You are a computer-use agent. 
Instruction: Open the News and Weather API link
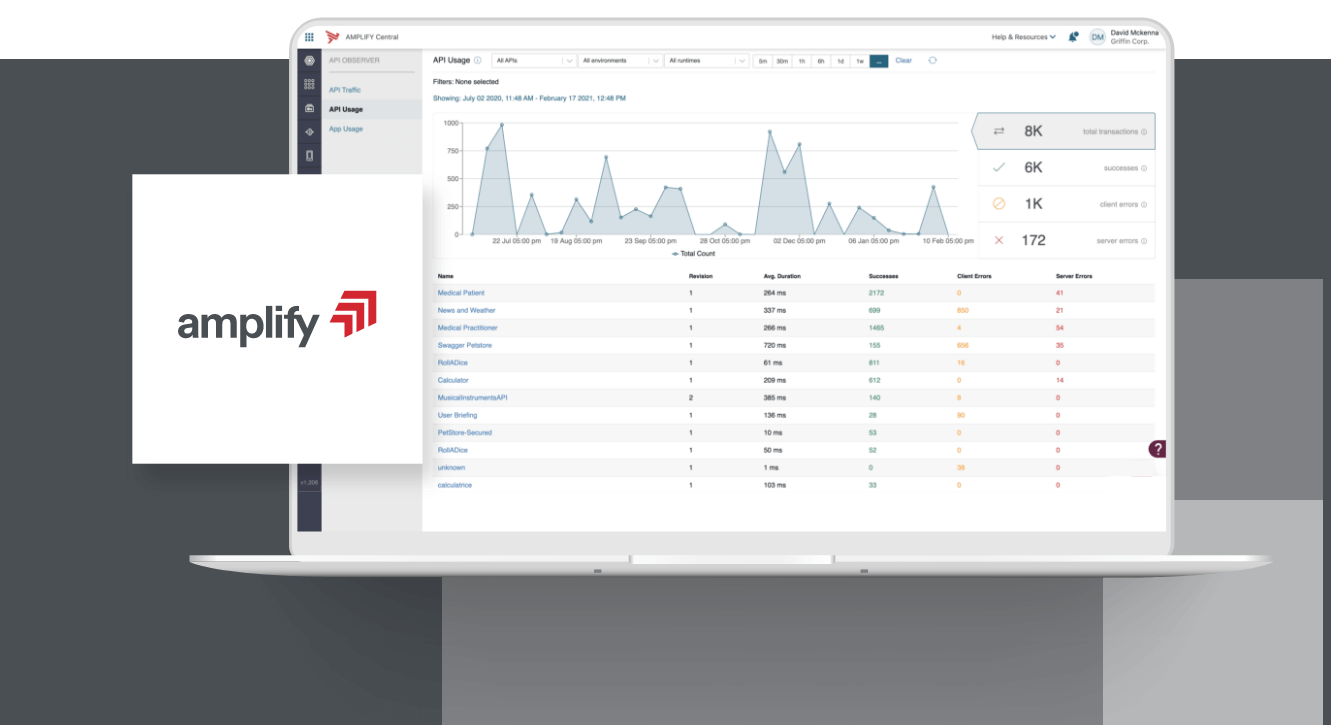coord(466,310)
